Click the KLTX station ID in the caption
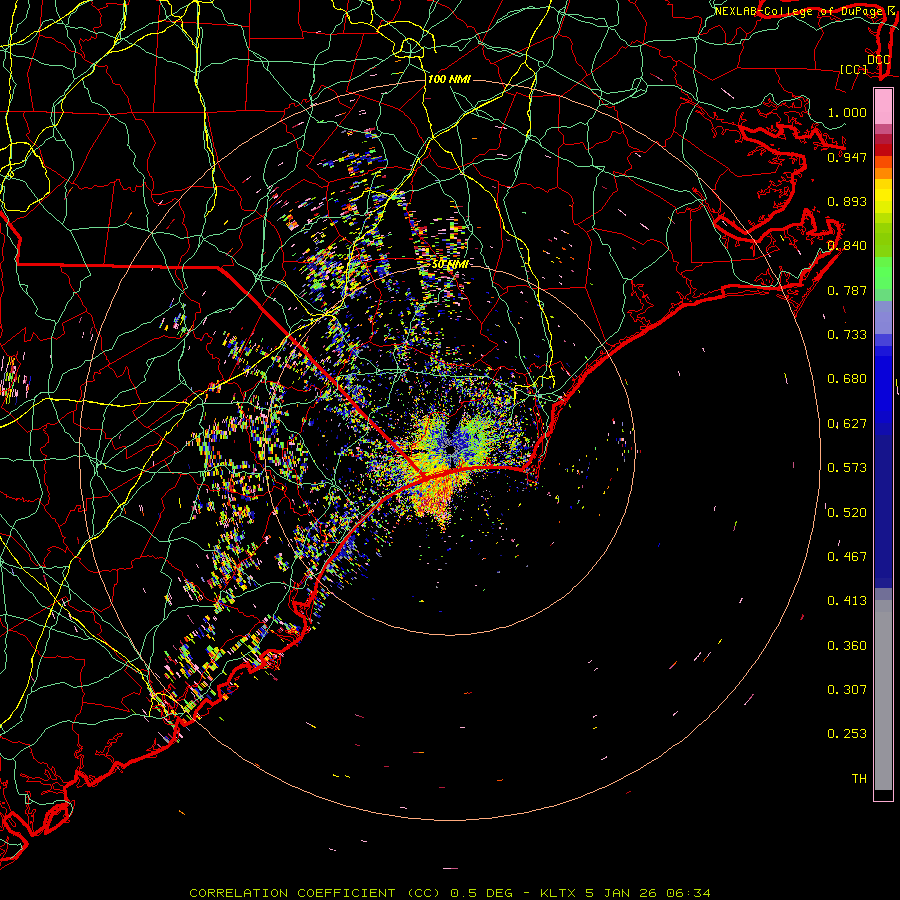900x900 pixels. [557, 893]
